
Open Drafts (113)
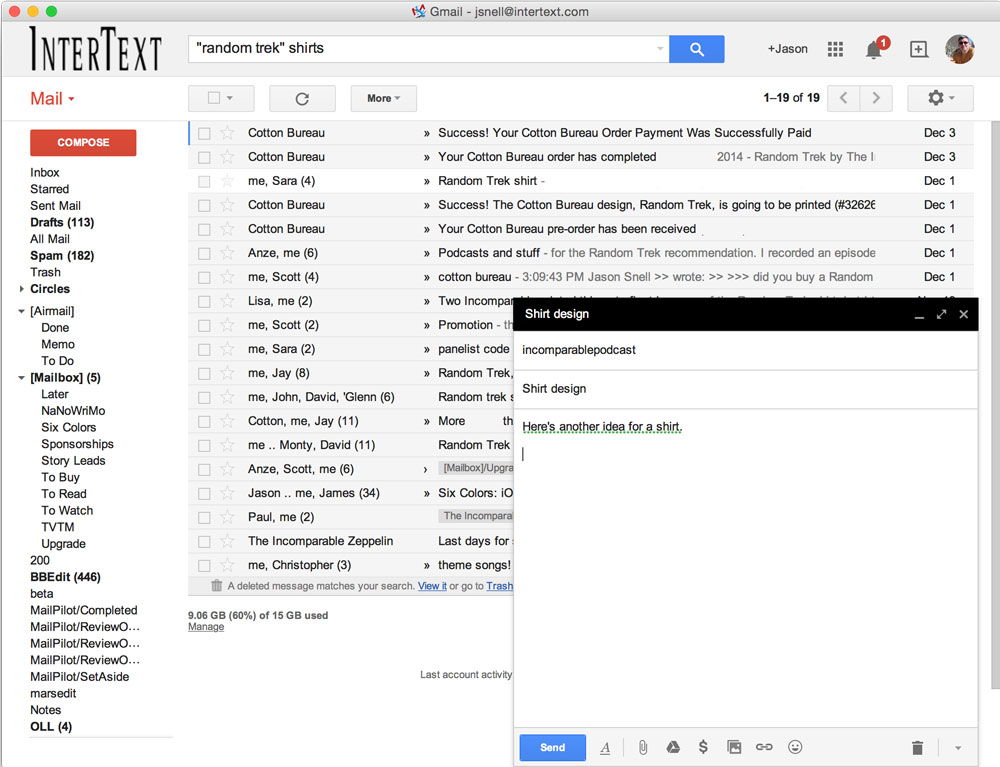(62, 223)
